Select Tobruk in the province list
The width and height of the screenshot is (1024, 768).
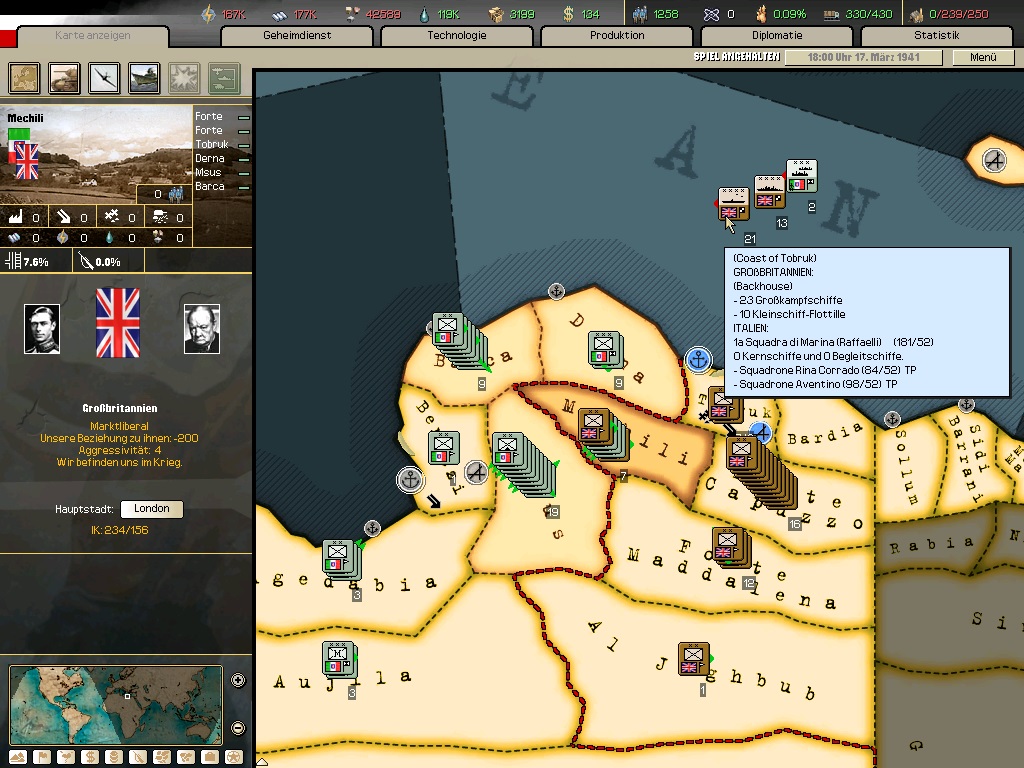point(211,145)
